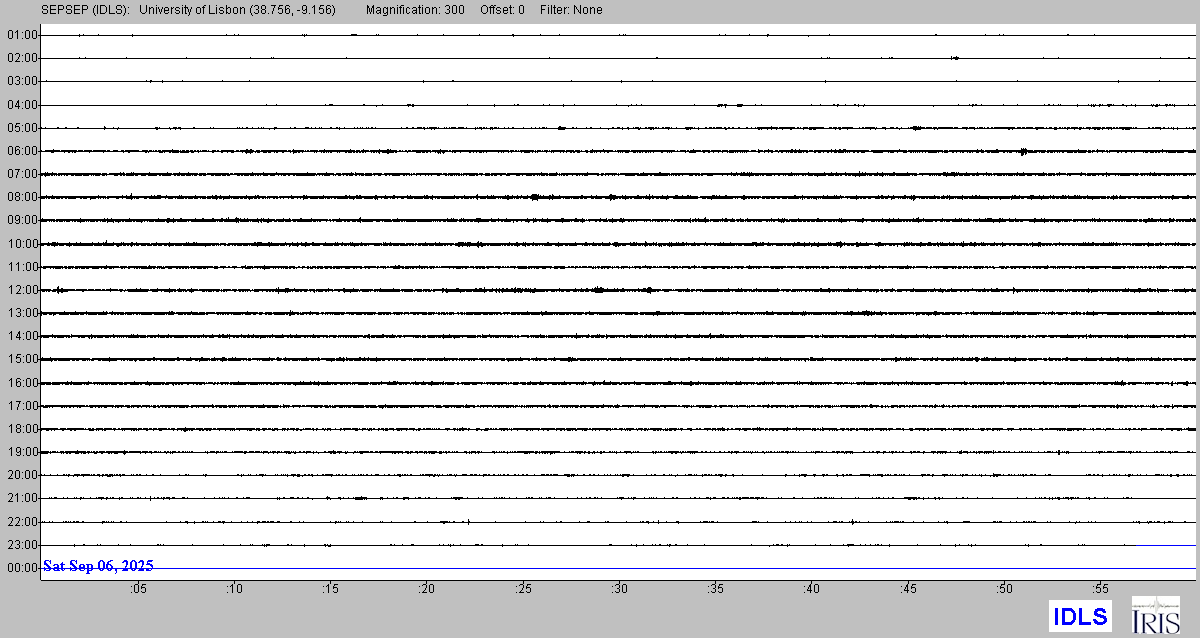Select the 08:00 hour row label
This screenshot has width=1200, height=638.
21,197
